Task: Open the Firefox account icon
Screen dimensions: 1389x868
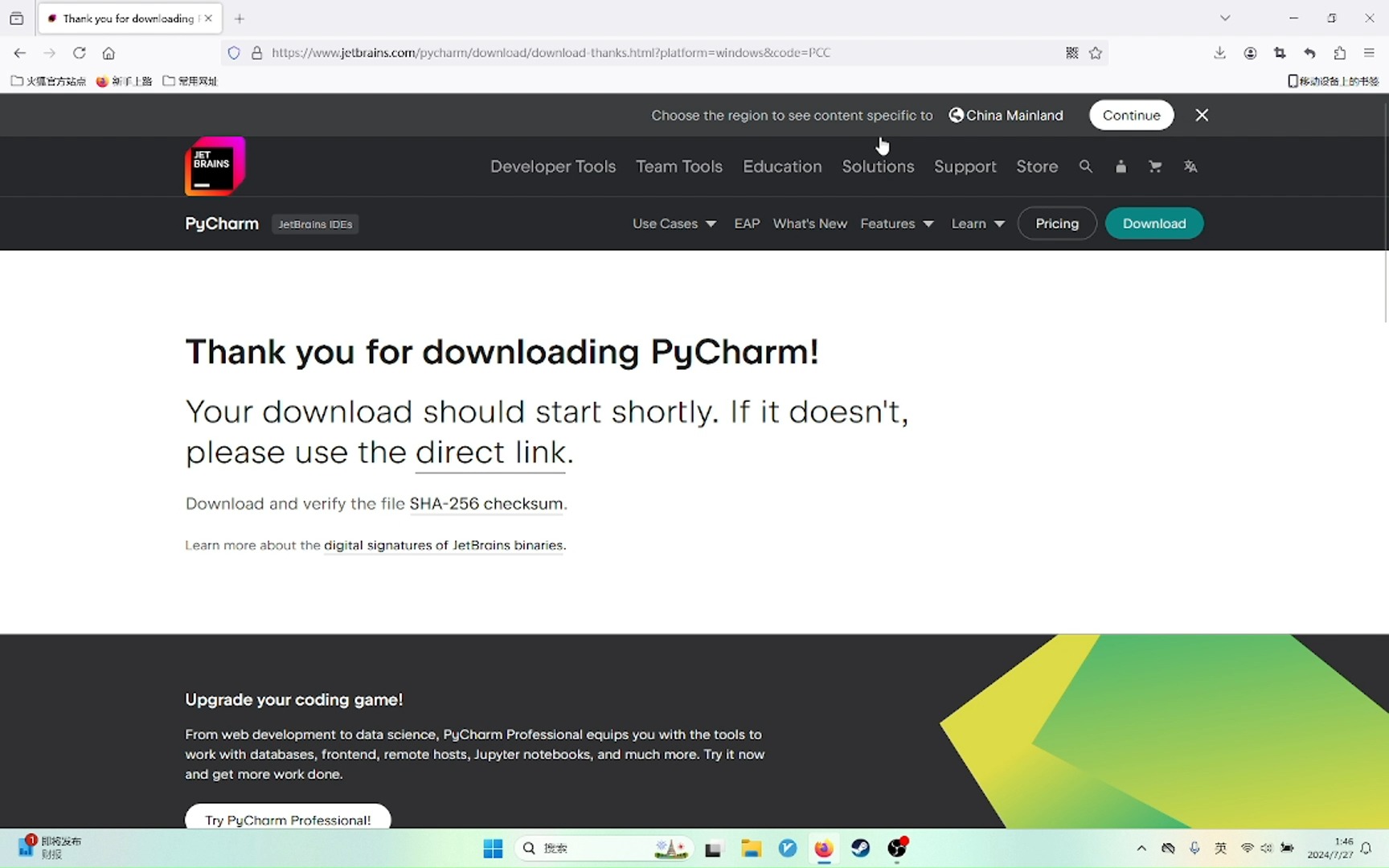Action: (1250, 53)
